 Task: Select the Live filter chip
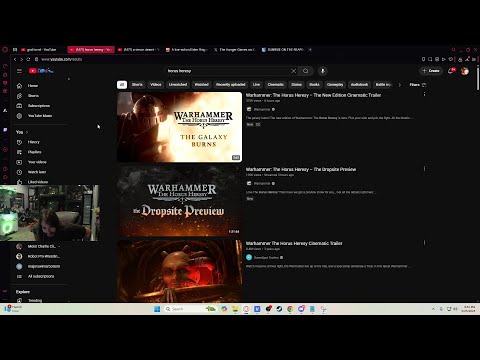(256, 85)
